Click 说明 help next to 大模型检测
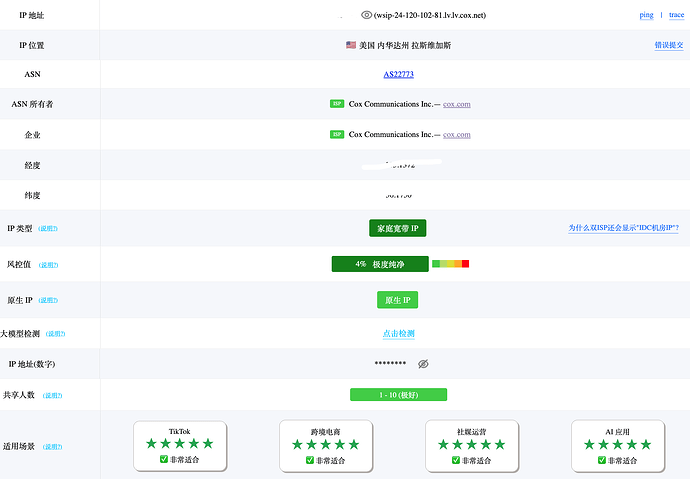The height and width of the screenshot is (479, 690). [x=55, y=334]
